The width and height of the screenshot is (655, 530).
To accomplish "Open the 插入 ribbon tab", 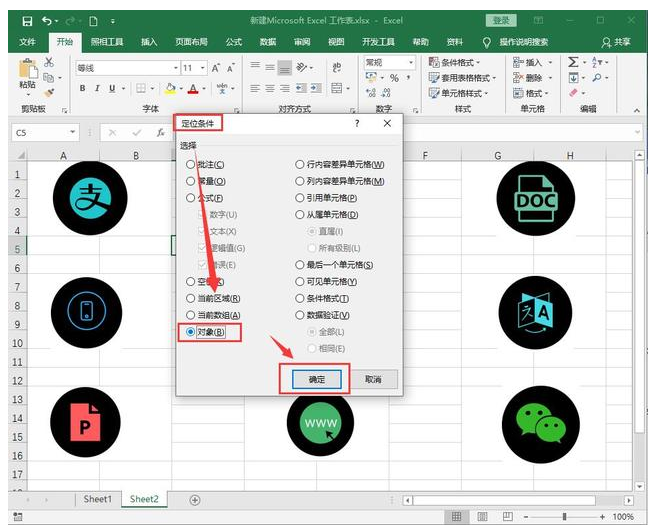I will (x=149, y=42).
